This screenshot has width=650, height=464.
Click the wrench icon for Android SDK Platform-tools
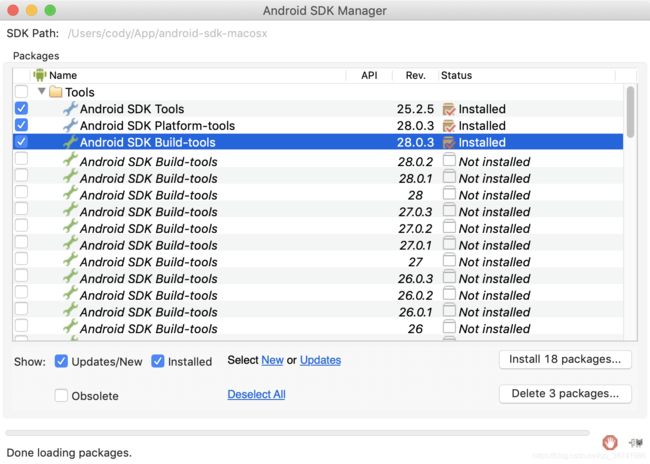[x=70, y=125]
